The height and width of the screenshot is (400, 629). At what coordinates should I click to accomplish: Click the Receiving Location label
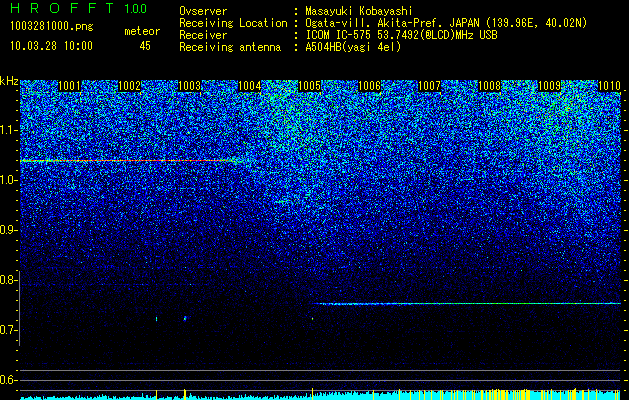233,23
